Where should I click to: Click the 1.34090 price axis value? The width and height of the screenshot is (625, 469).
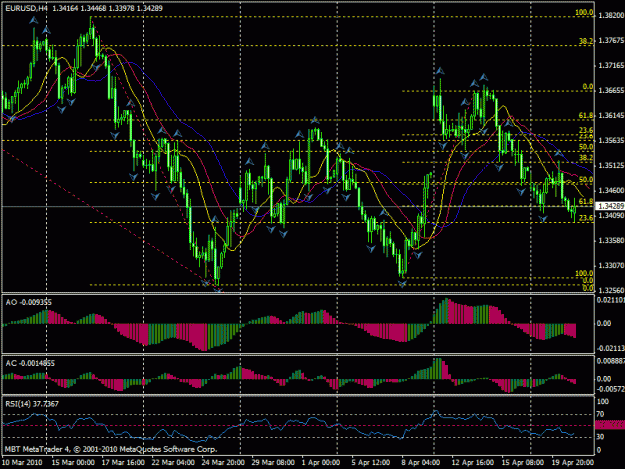[x=611, y=216]
